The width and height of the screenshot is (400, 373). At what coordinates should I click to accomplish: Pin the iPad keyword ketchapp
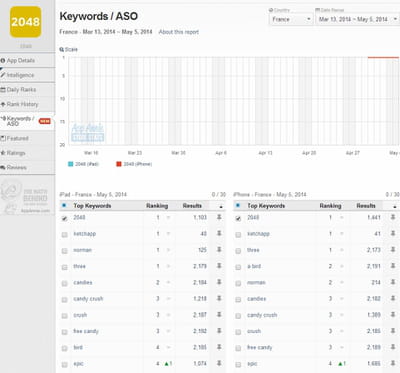click(219, 233)
